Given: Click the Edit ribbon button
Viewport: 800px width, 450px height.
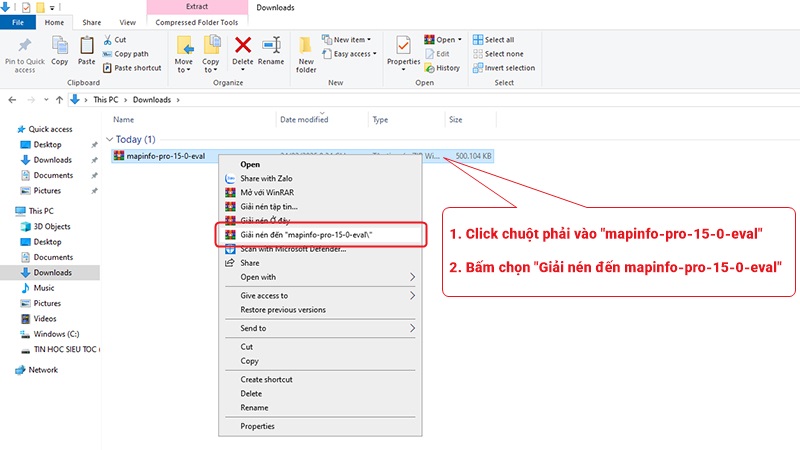Looking at the screenshot, I should [437, 54].
